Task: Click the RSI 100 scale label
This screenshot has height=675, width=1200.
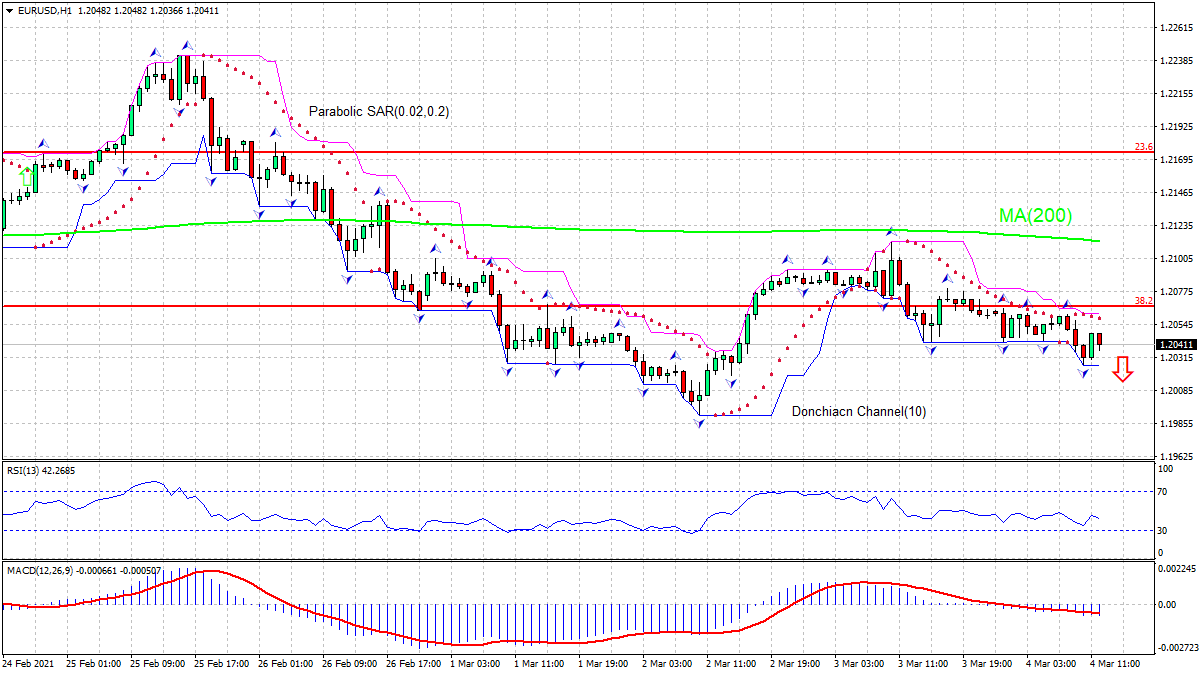Action: (x=1166, y=468)
